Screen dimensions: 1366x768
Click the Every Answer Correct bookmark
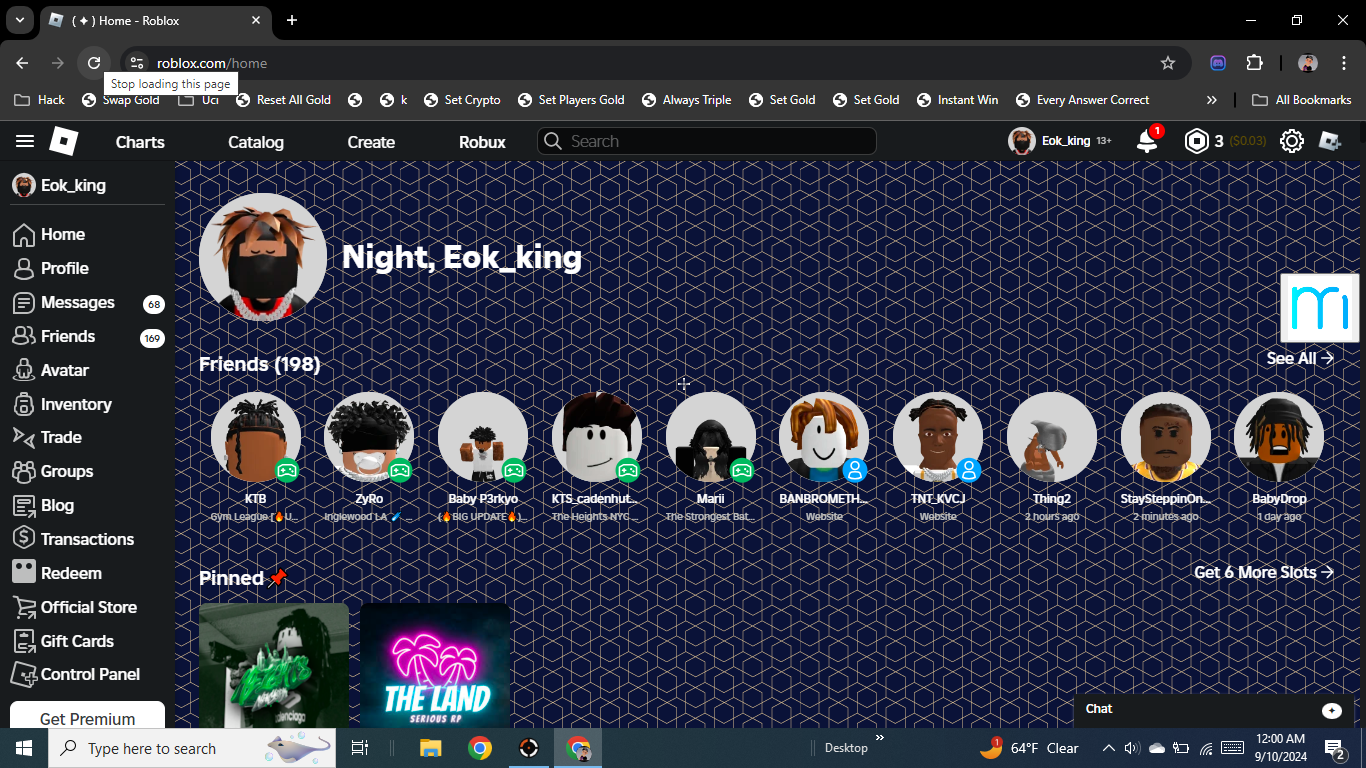click(1082, 100)
